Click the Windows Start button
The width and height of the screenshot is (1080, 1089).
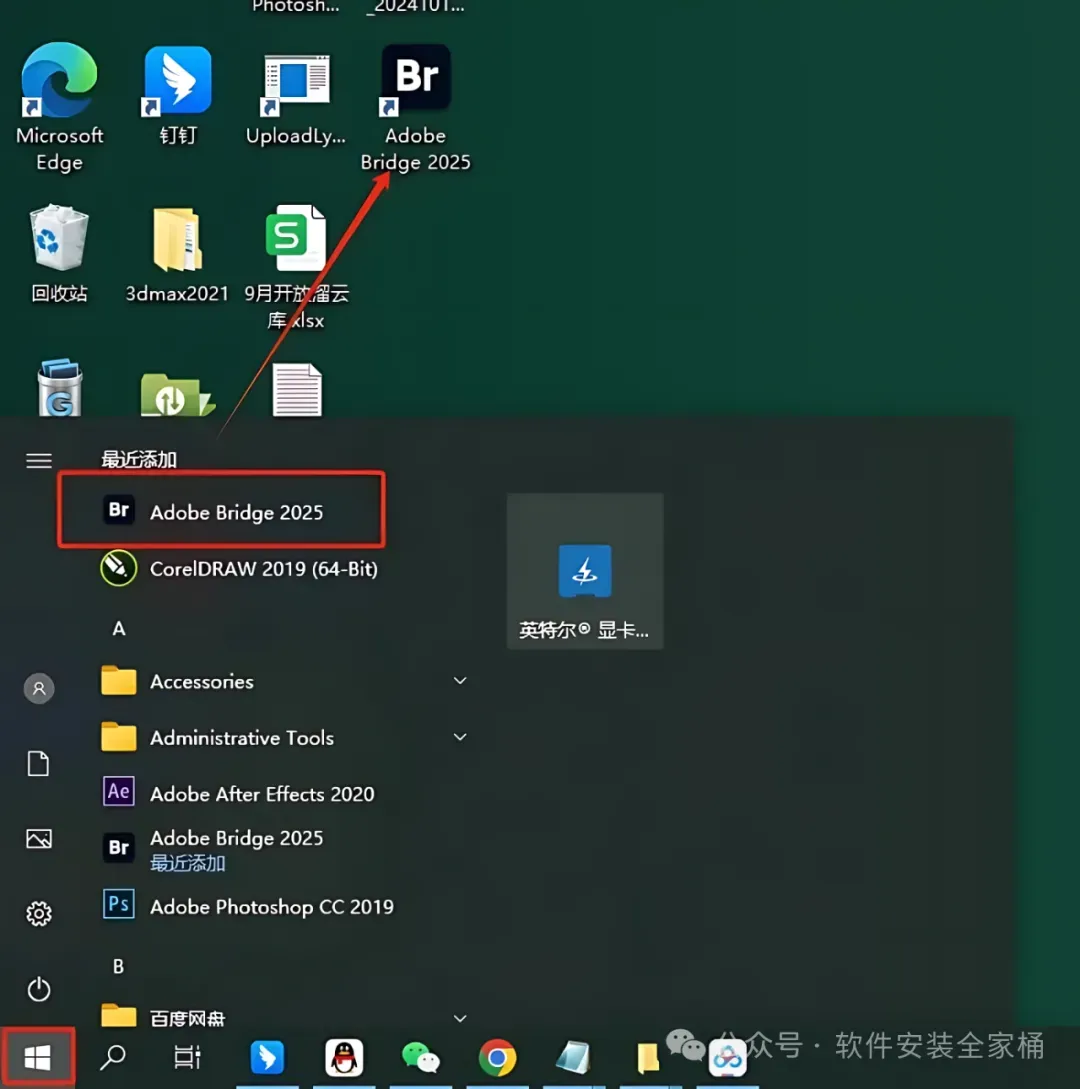pos(38,1058)
